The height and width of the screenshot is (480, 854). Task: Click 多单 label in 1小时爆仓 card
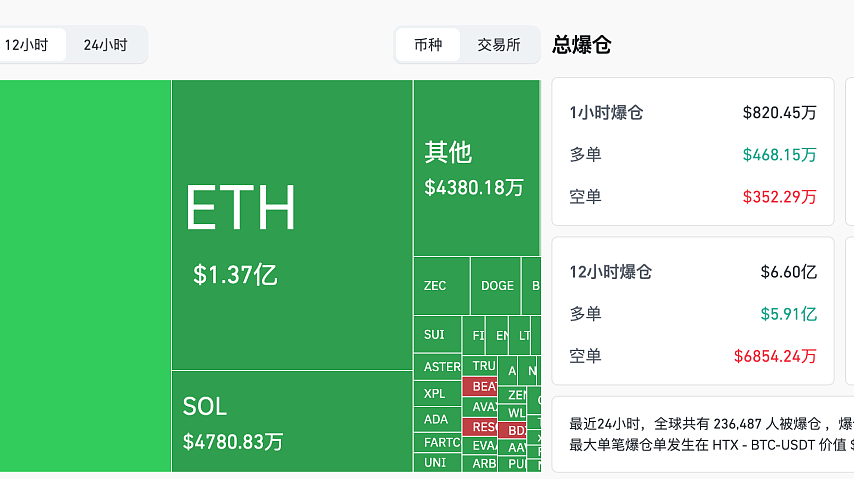coord(585,155)
